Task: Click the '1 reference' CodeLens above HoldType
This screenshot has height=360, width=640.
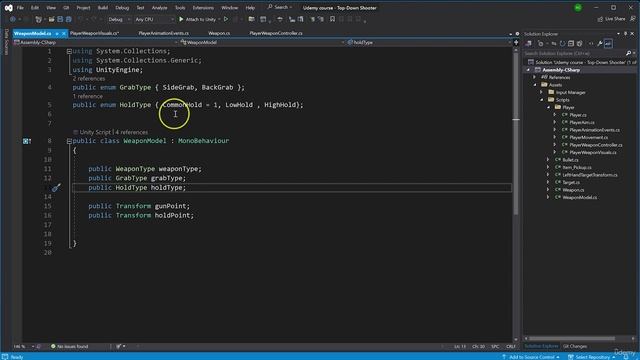Action: 88,96
